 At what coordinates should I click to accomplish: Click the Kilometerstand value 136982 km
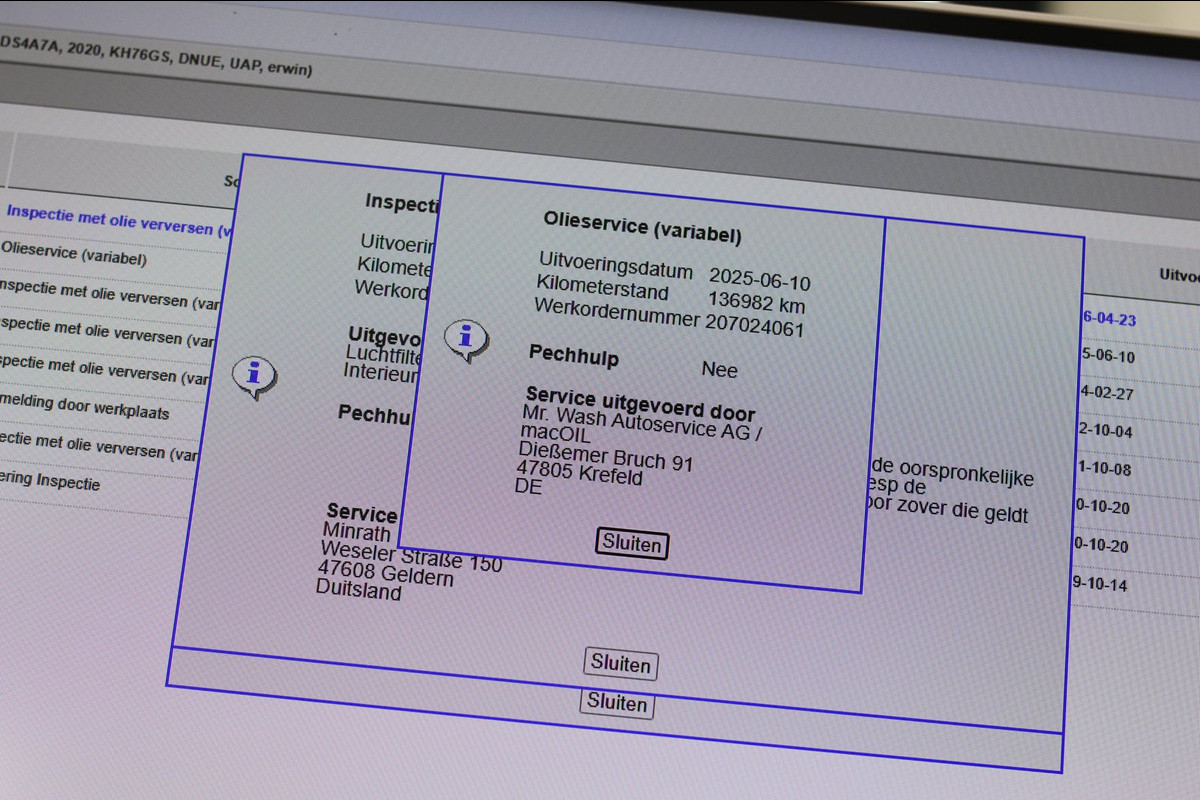tap(756, 302)
